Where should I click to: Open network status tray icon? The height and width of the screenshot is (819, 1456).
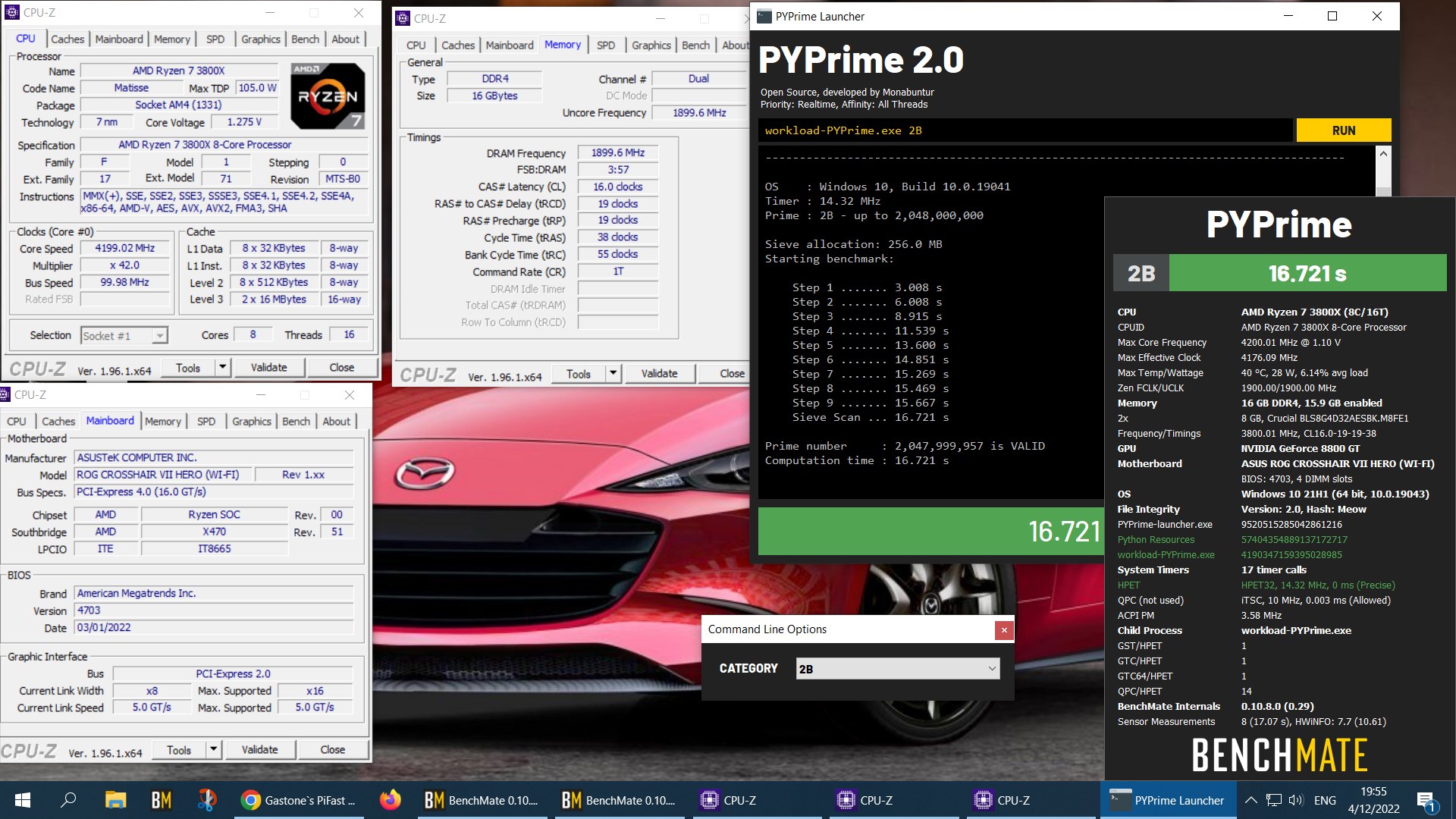click(1273, 800)
